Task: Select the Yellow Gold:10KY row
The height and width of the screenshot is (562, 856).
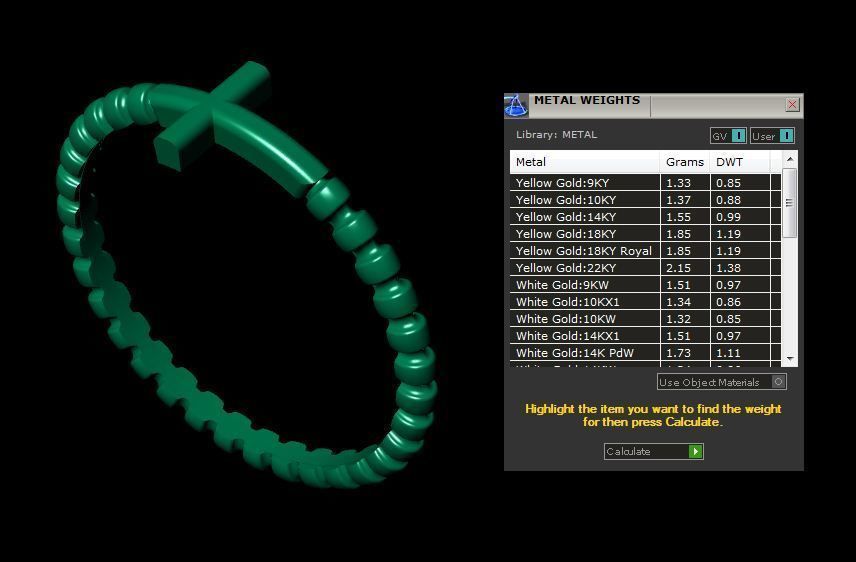Action: point(646,200)
